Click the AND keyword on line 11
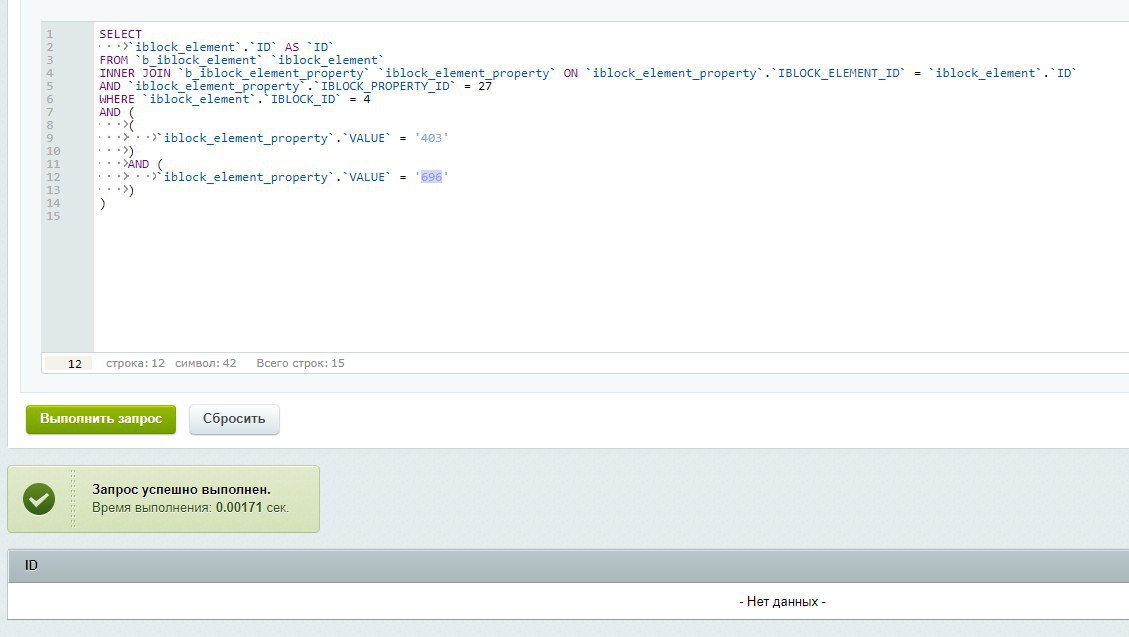Viewport: 1129px width, 637px height. point(138,164)
